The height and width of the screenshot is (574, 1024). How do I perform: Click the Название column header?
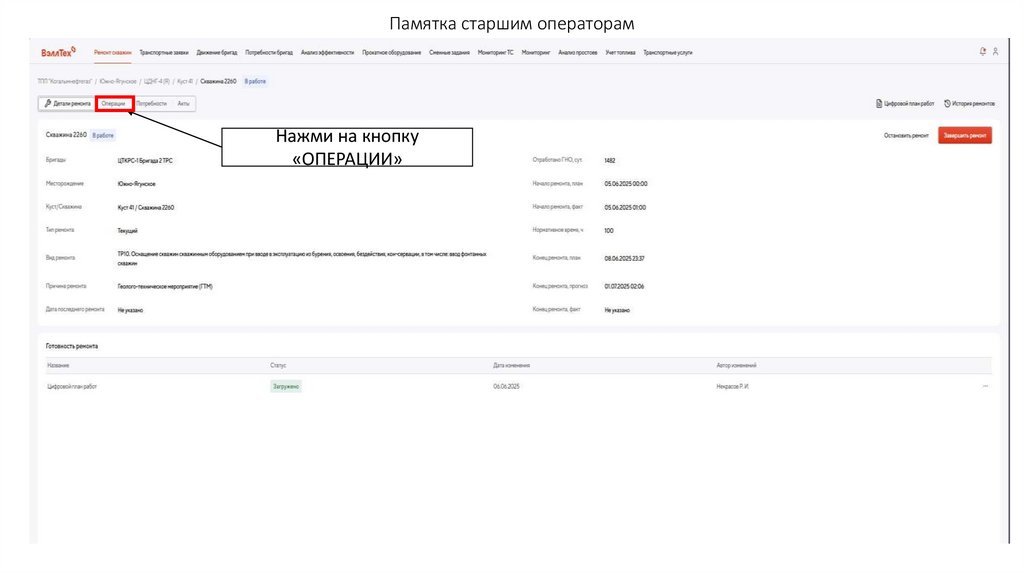58,365
